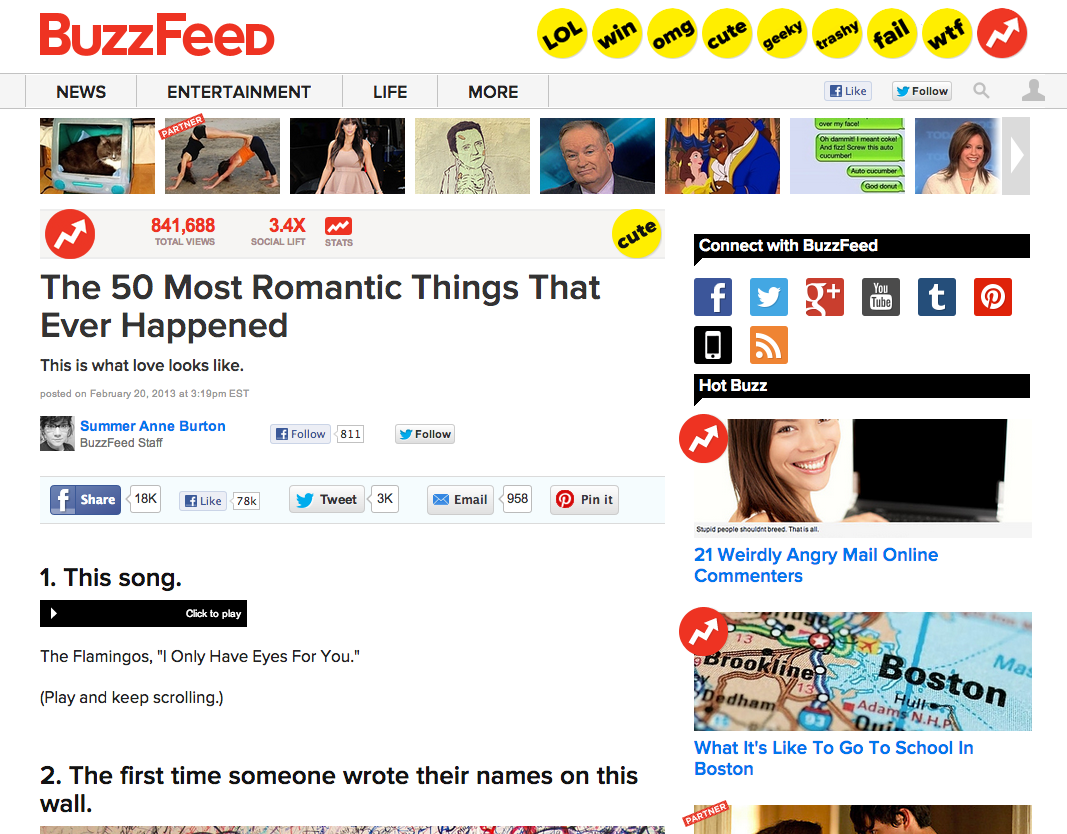Image resolution: width=1067 pixels, height=834 pixels.
Task: Open Summer Anne Burton author link
Action: point(152,426)
